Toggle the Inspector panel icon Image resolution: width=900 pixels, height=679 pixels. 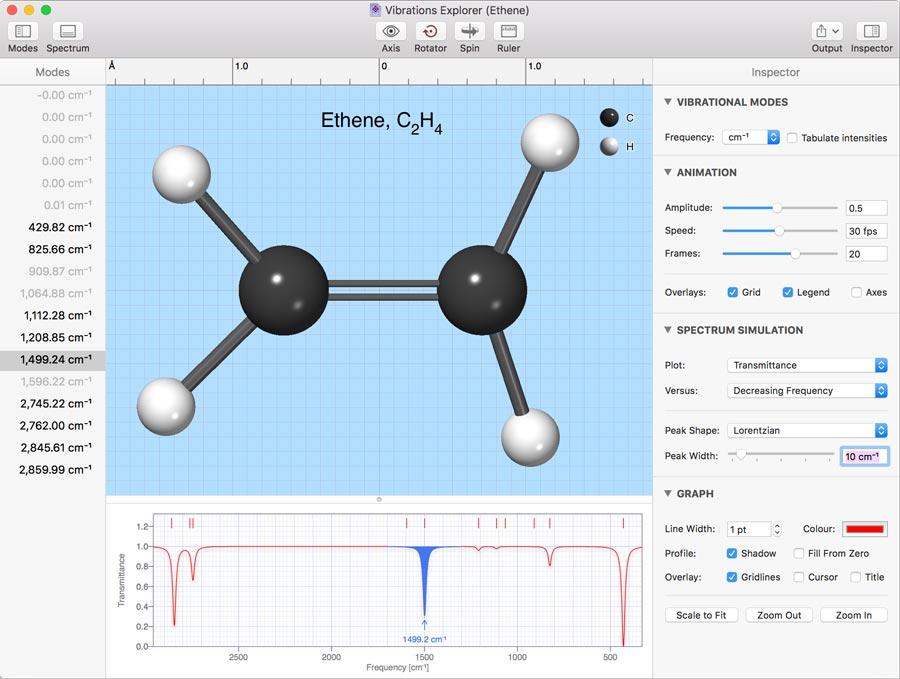point(871,33)
